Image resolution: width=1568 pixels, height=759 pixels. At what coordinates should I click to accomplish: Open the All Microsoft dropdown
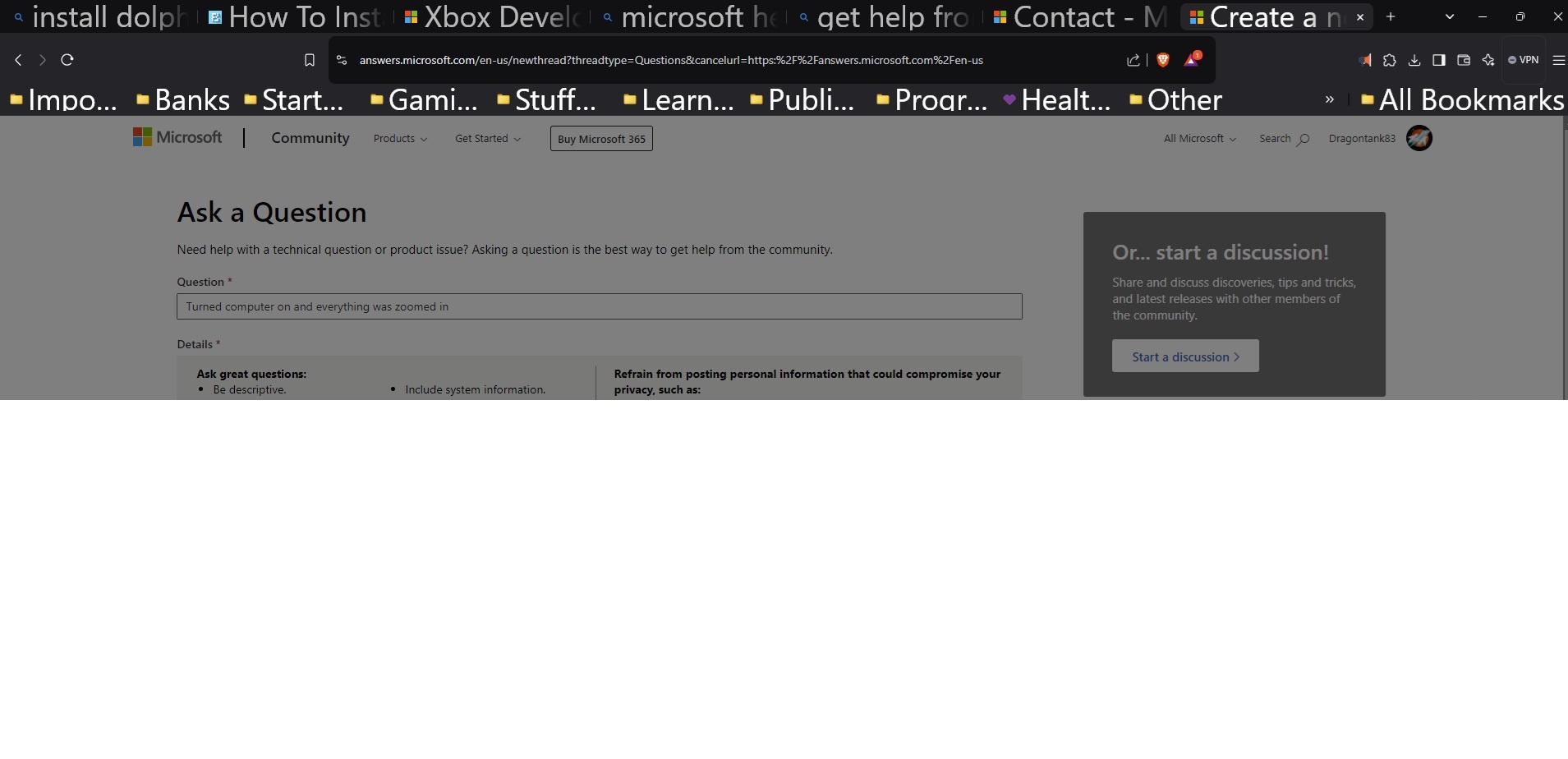click(1198, 138)
